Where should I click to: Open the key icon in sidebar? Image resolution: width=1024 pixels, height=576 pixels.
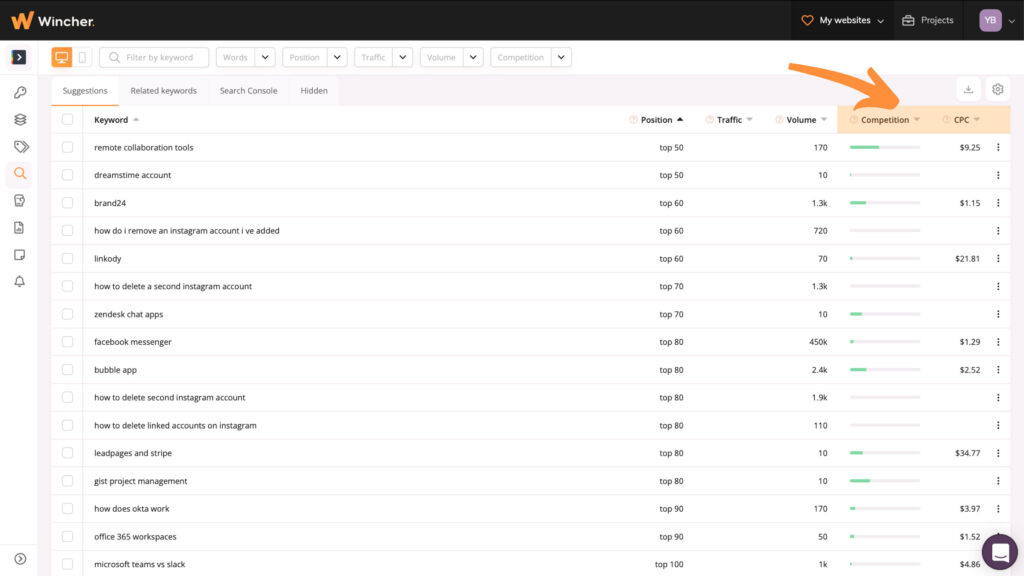20,92
